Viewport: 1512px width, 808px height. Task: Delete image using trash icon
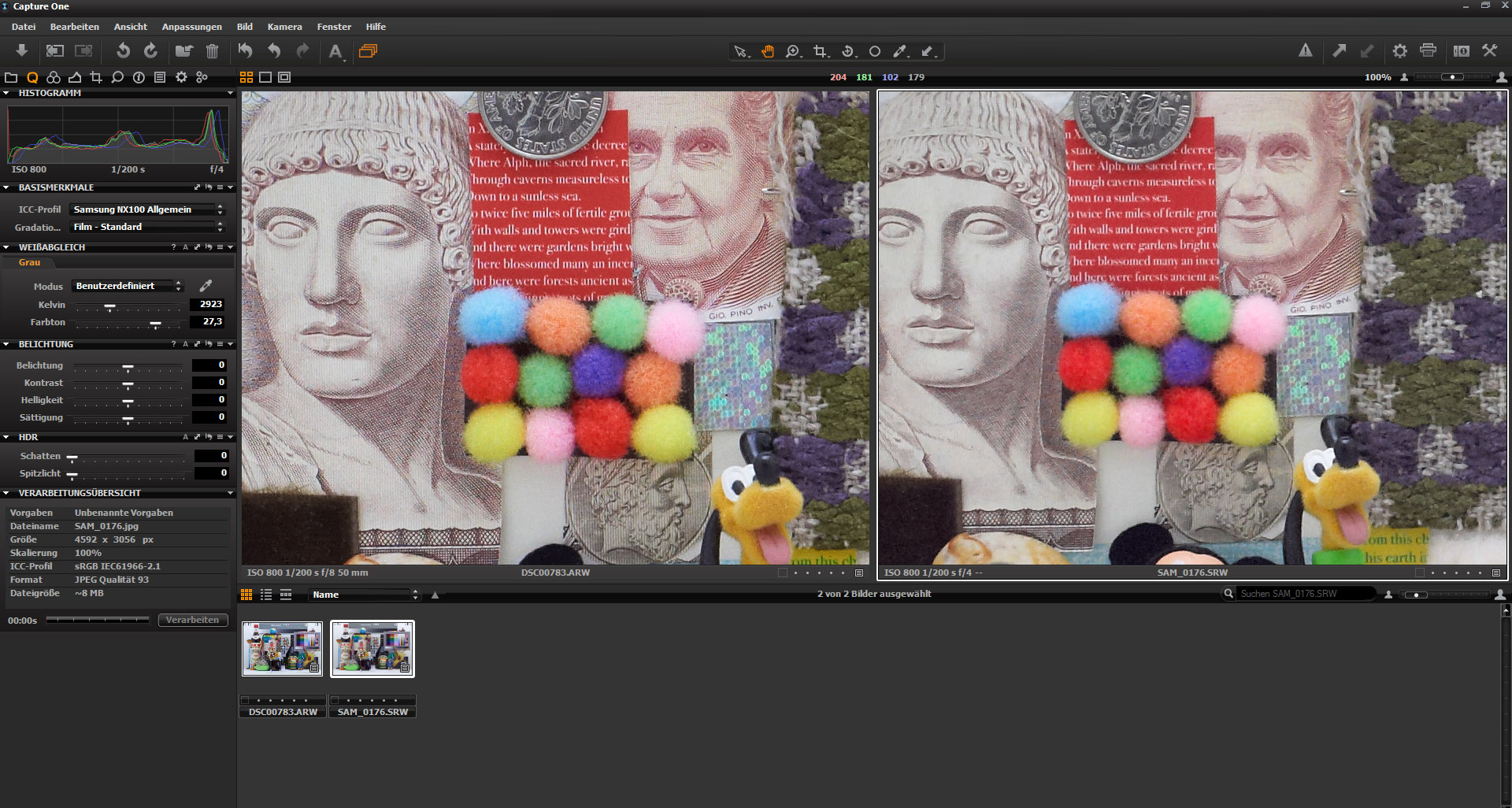tap(212, 51)
